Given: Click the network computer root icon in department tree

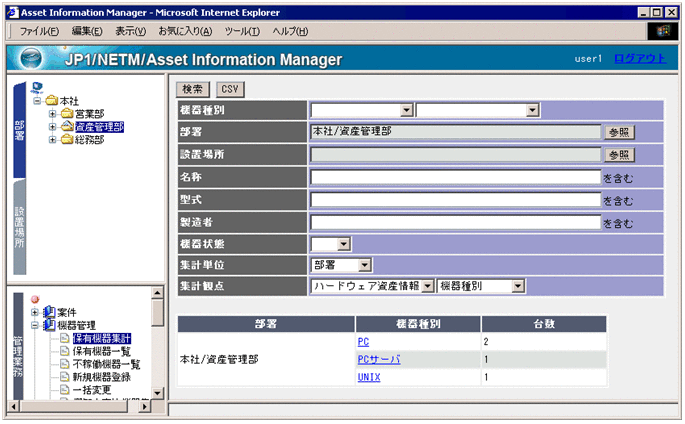Looking at the screenshot, I should tap(37, 88).
